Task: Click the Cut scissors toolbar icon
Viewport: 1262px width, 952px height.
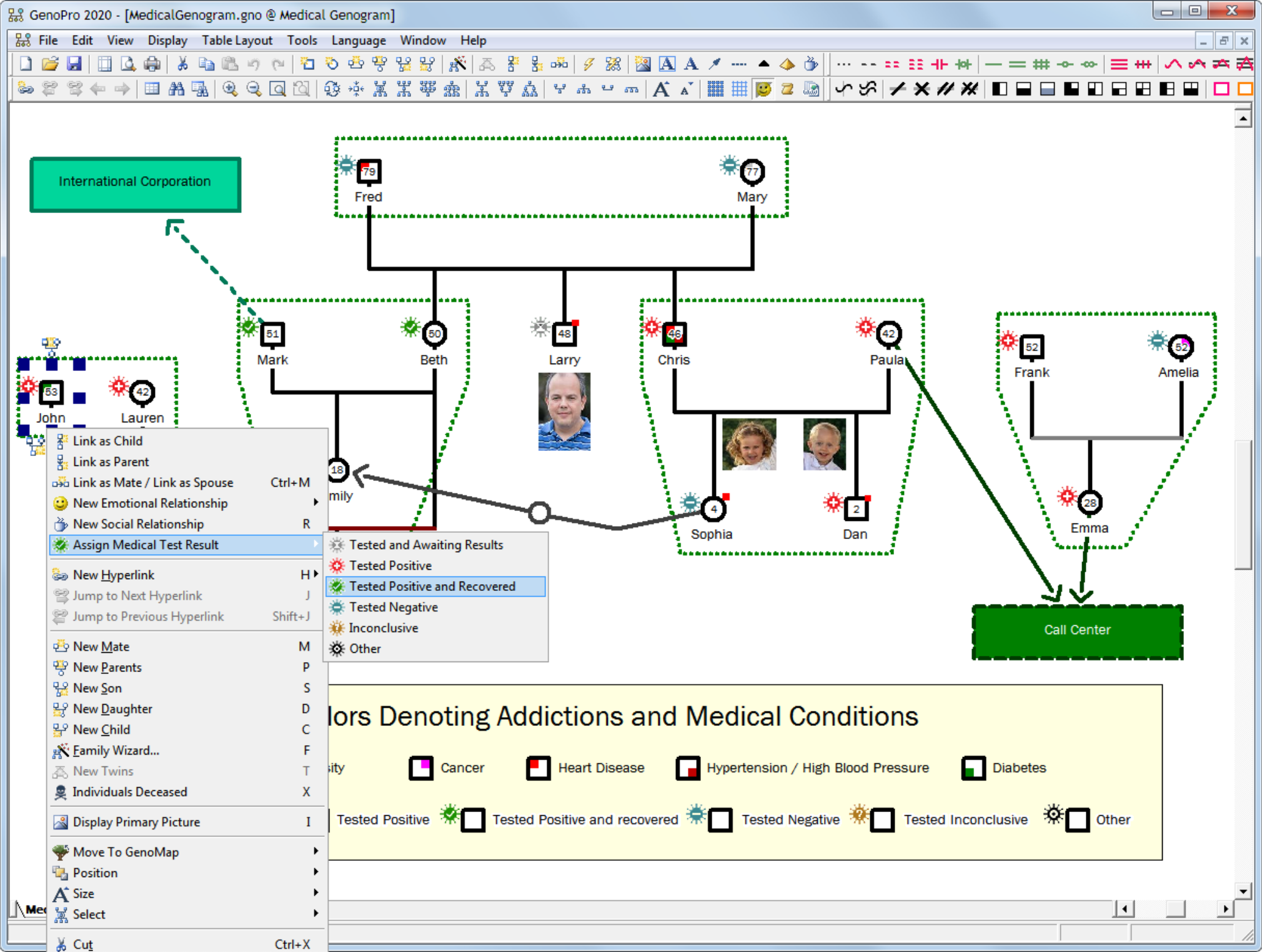Action: (182, 64)
